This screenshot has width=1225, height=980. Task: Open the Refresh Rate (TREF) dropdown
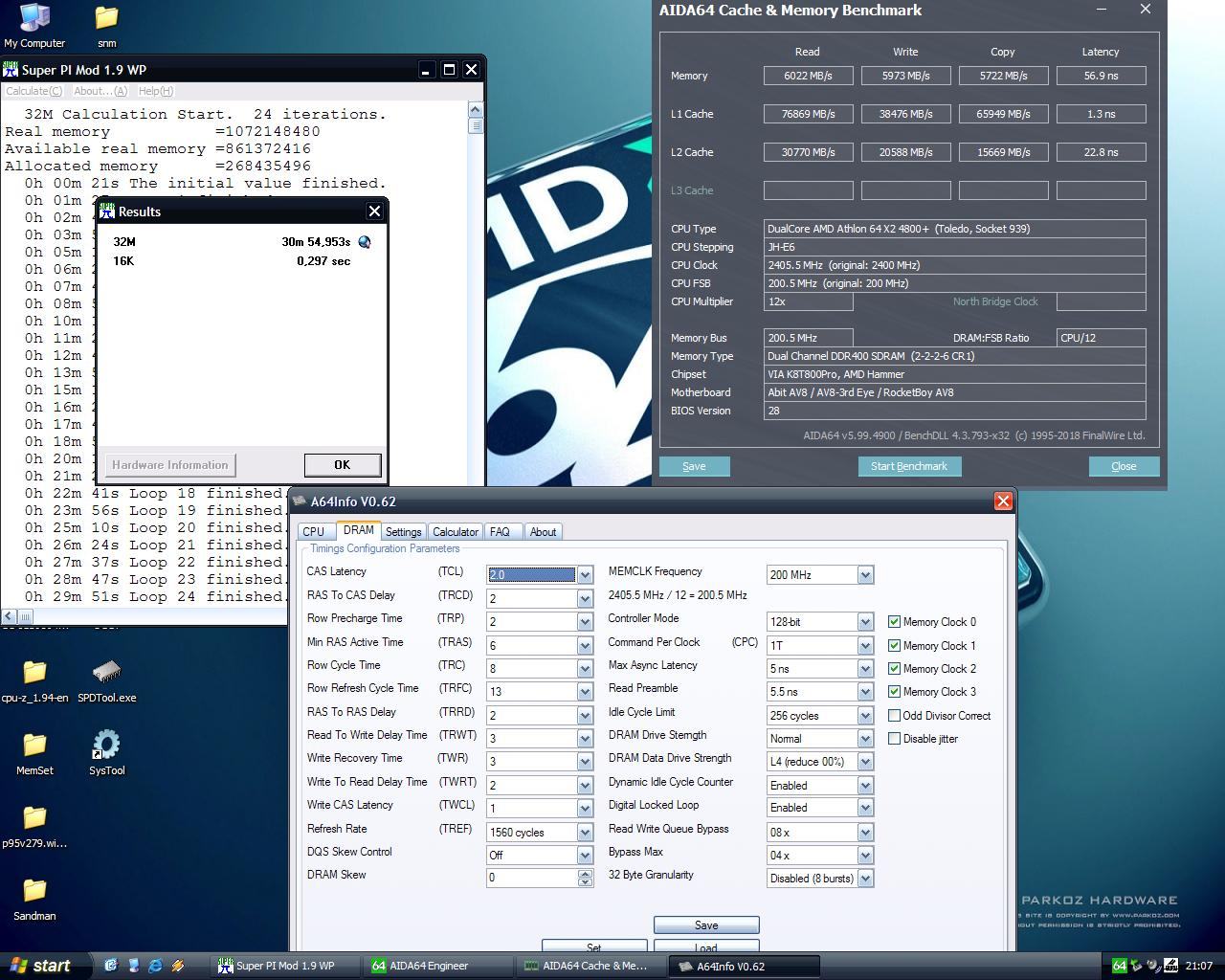(585, 832)
